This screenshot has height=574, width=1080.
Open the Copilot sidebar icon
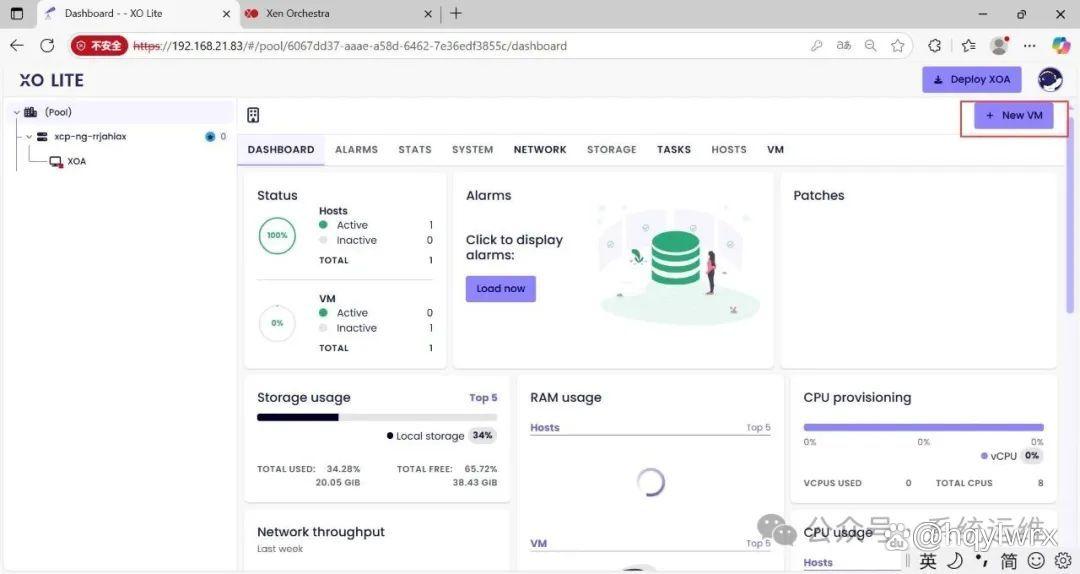pyautogui.click(x=1061, y=45)
